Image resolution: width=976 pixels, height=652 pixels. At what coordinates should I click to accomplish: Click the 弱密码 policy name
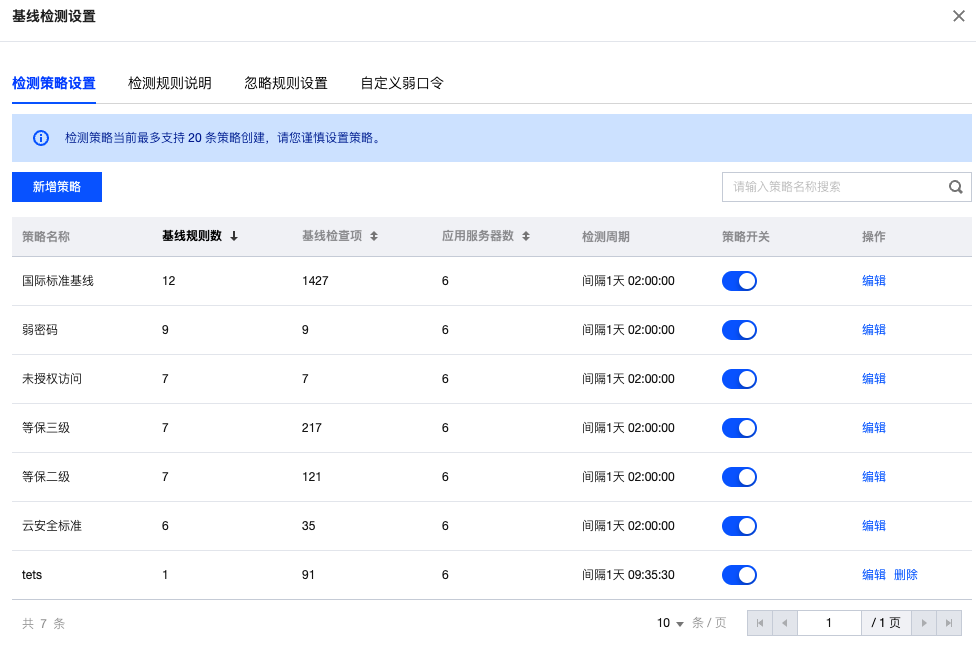click(40, 330)
